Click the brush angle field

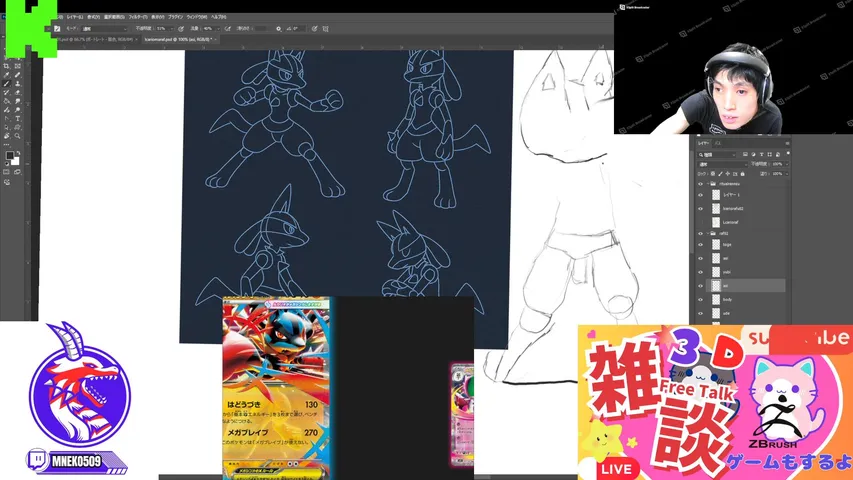[x=299, y=29]
